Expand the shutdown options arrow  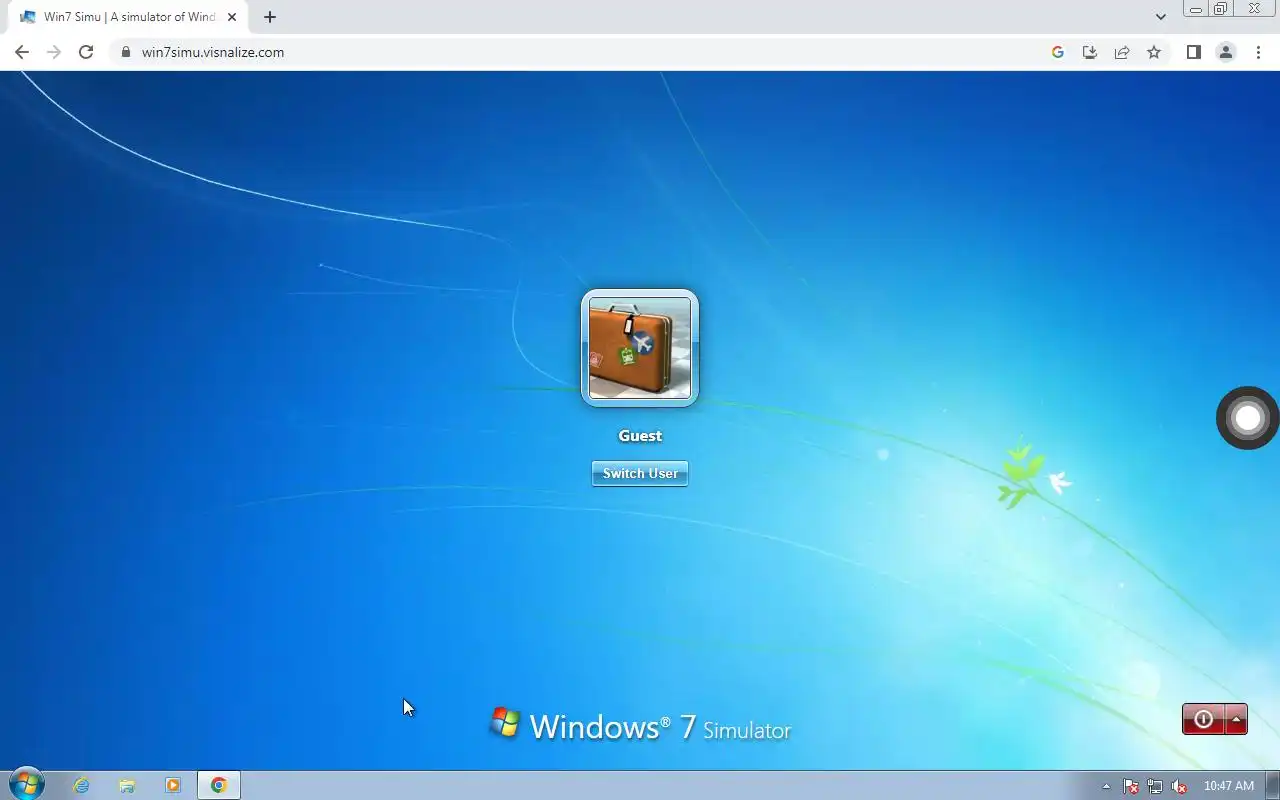click(1237, 719)
